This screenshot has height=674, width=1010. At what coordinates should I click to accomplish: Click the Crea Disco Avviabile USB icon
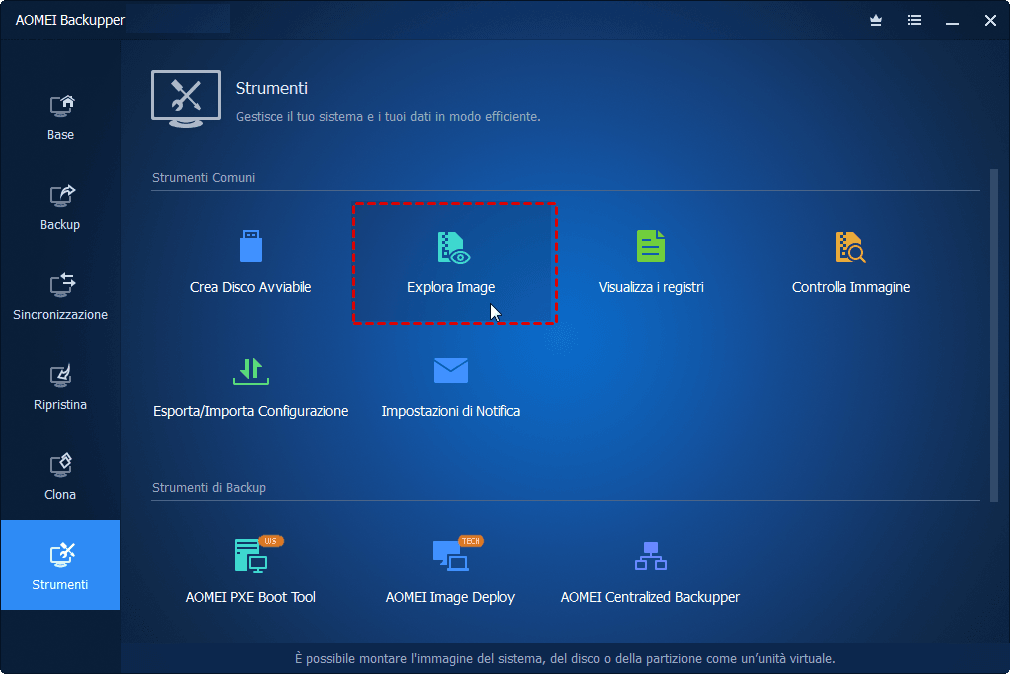click(251, 246)
